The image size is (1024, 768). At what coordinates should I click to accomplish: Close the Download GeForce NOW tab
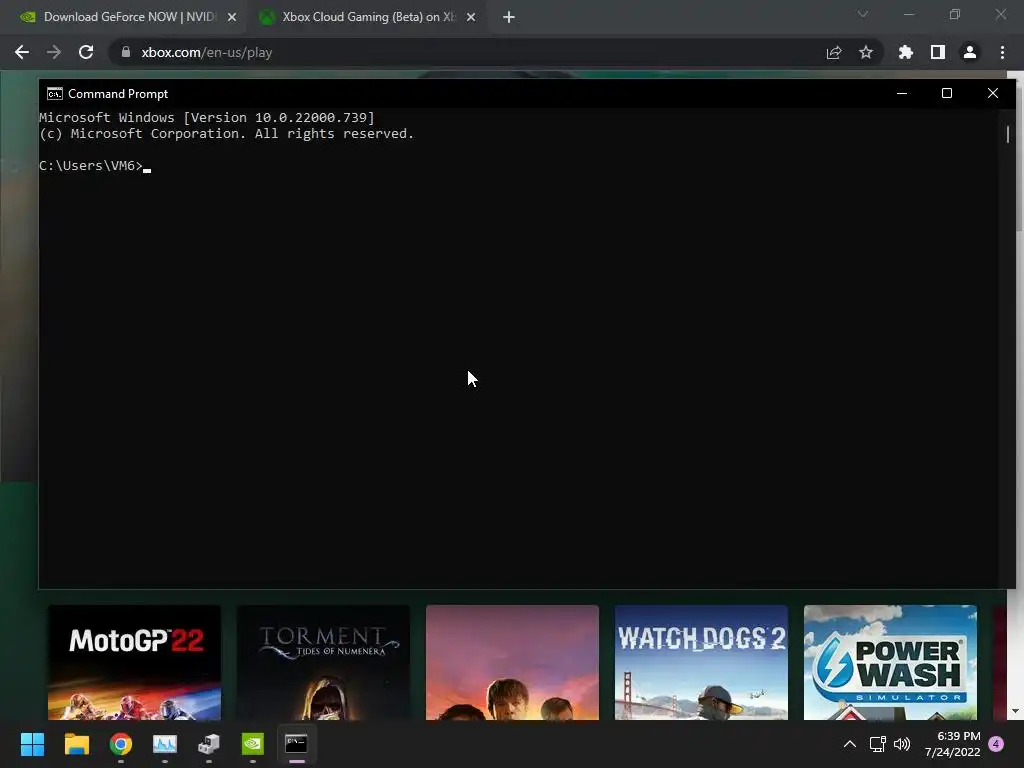pos(232,17)
